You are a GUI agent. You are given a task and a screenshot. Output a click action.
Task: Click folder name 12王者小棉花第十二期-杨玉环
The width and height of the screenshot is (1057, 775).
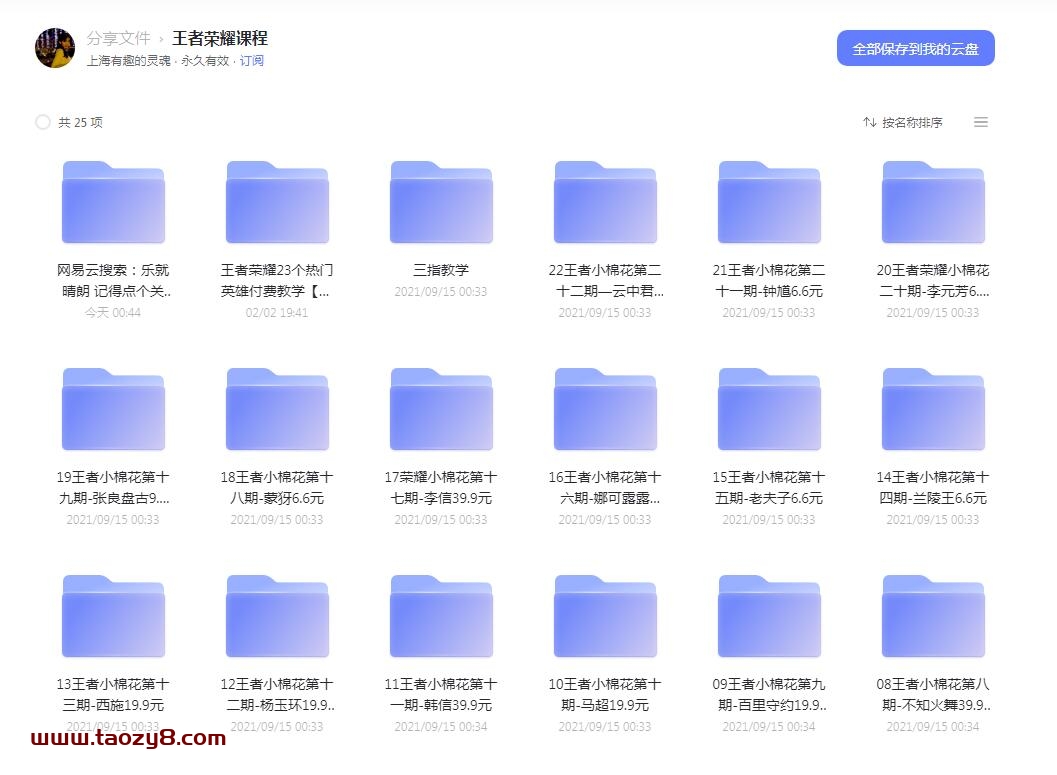click(x=277, y=694)
